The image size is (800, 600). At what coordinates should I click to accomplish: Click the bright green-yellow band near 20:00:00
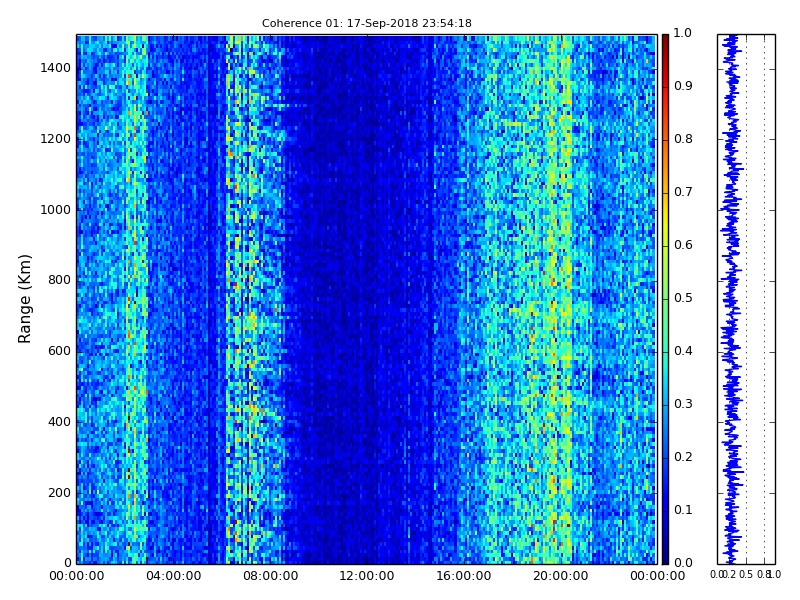click(x=559, y=299)
